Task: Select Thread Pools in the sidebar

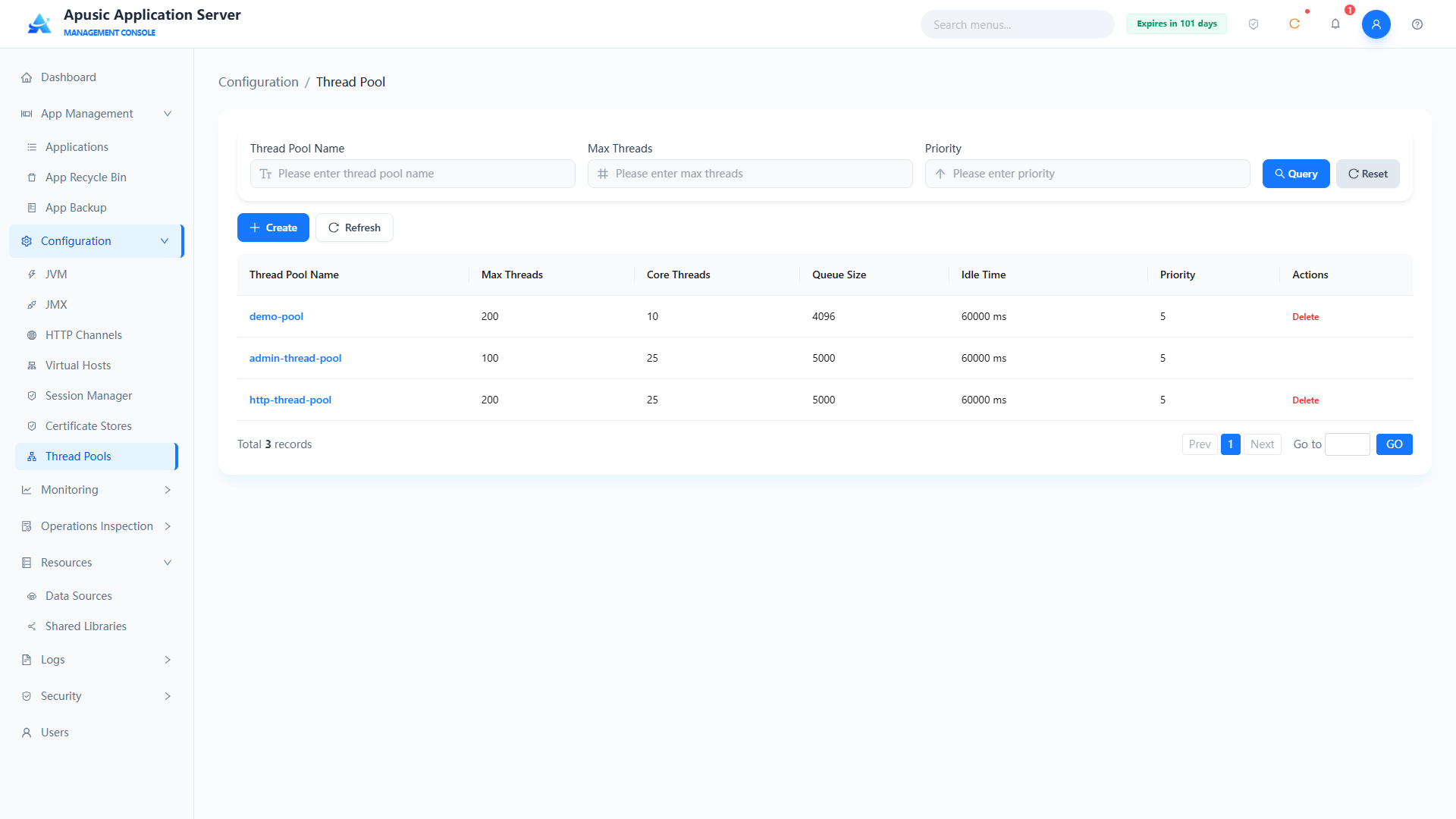Action: click(97, 457)
